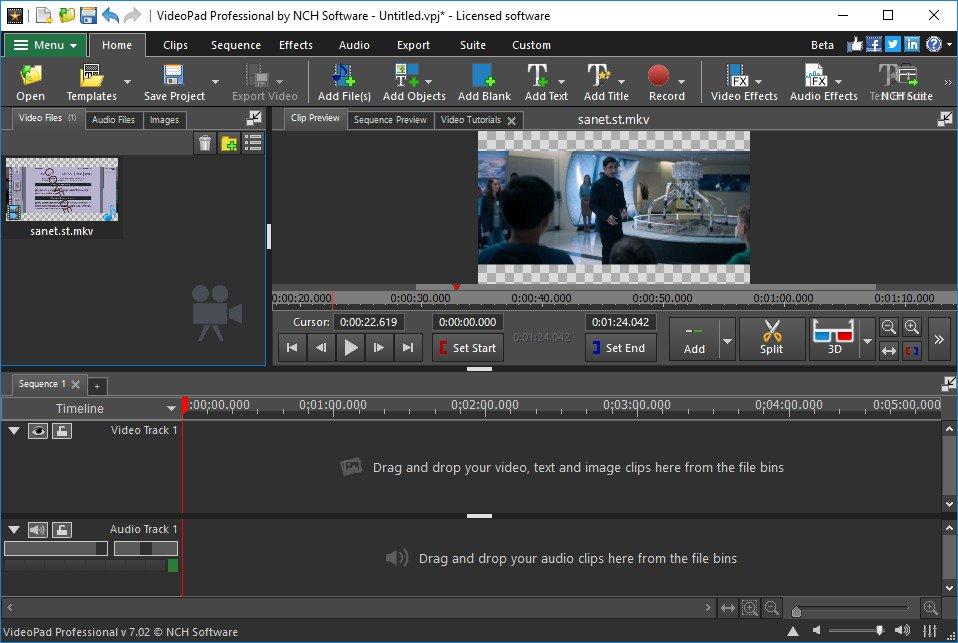This screenshot has height=643, width=958.
Task: Click the Save Project icon
Action: 174,83
